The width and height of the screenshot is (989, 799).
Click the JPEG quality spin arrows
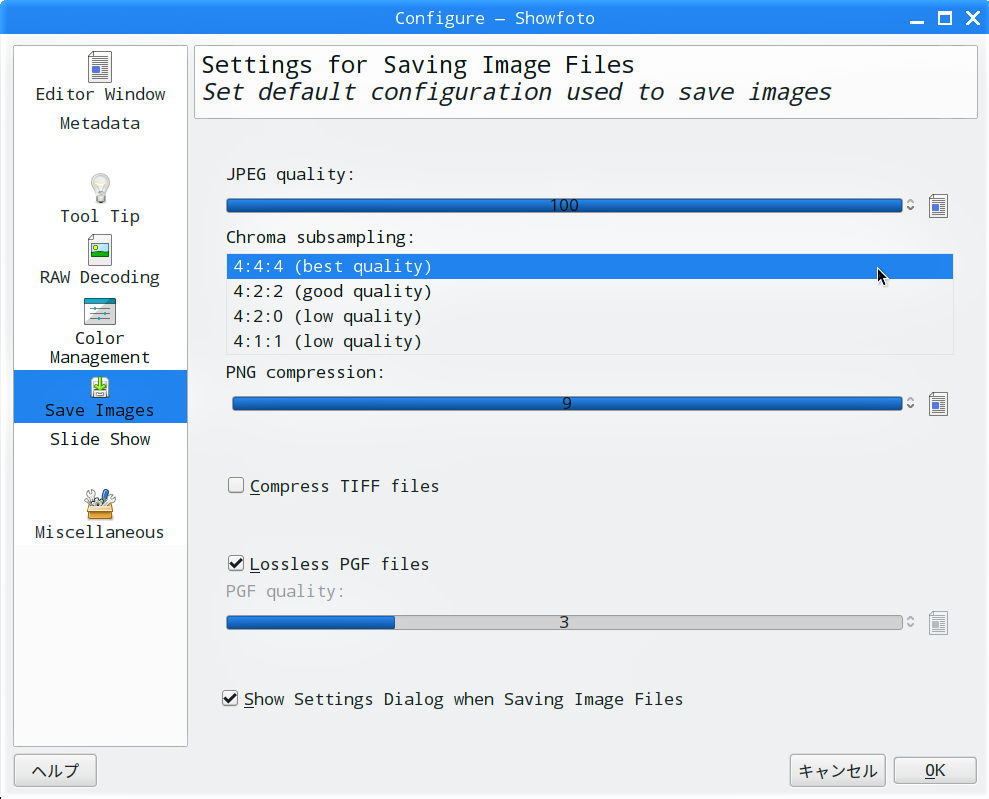(910, 206)
